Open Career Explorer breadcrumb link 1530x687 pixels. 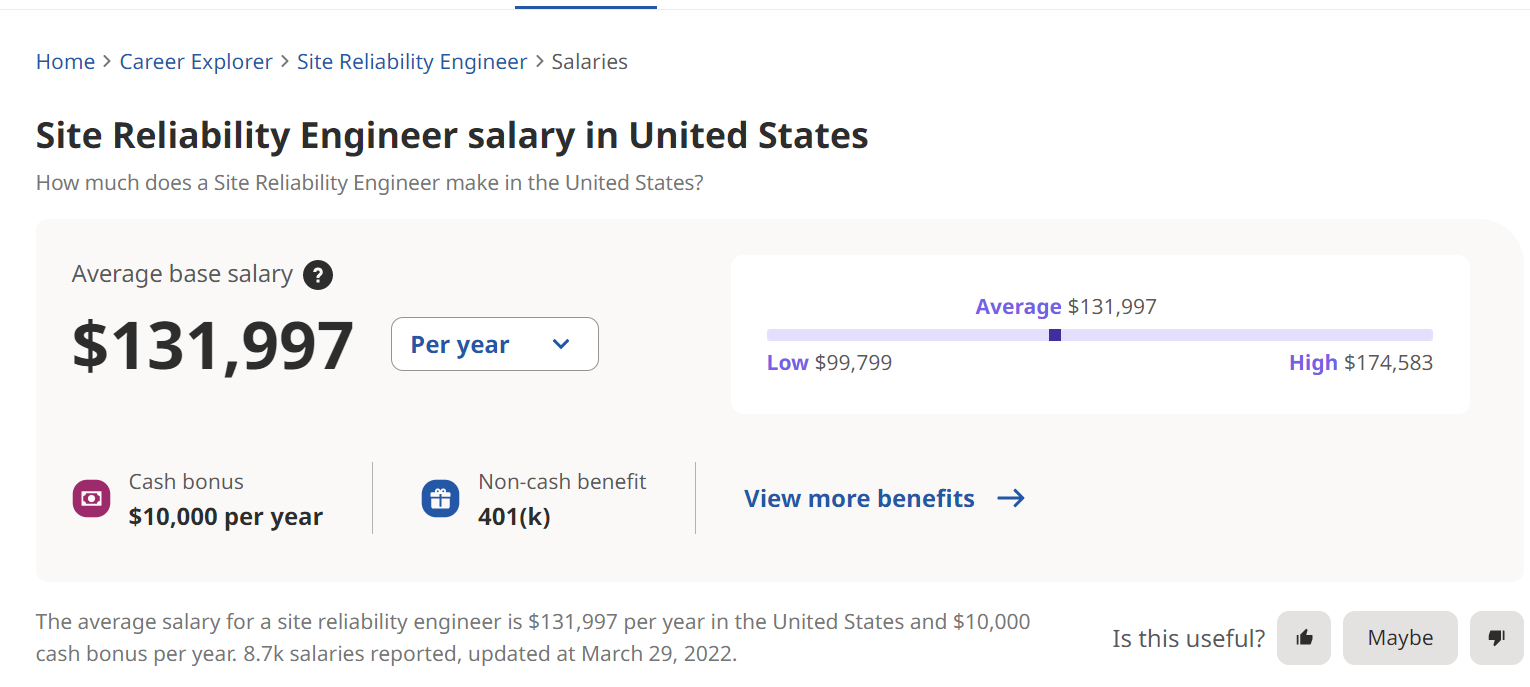[x=196, y=62]
